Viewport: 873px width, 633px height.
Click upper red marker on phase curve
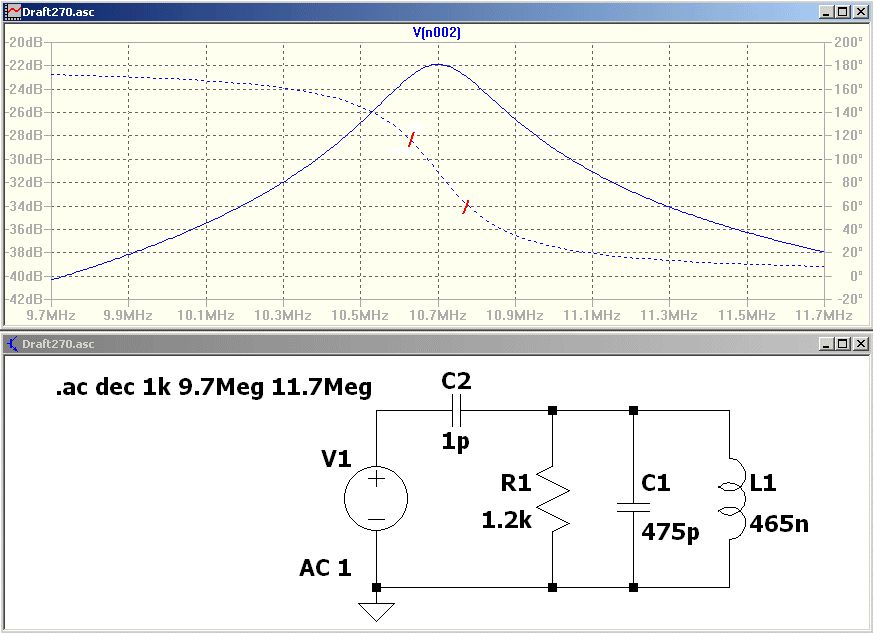pos(411,139)
